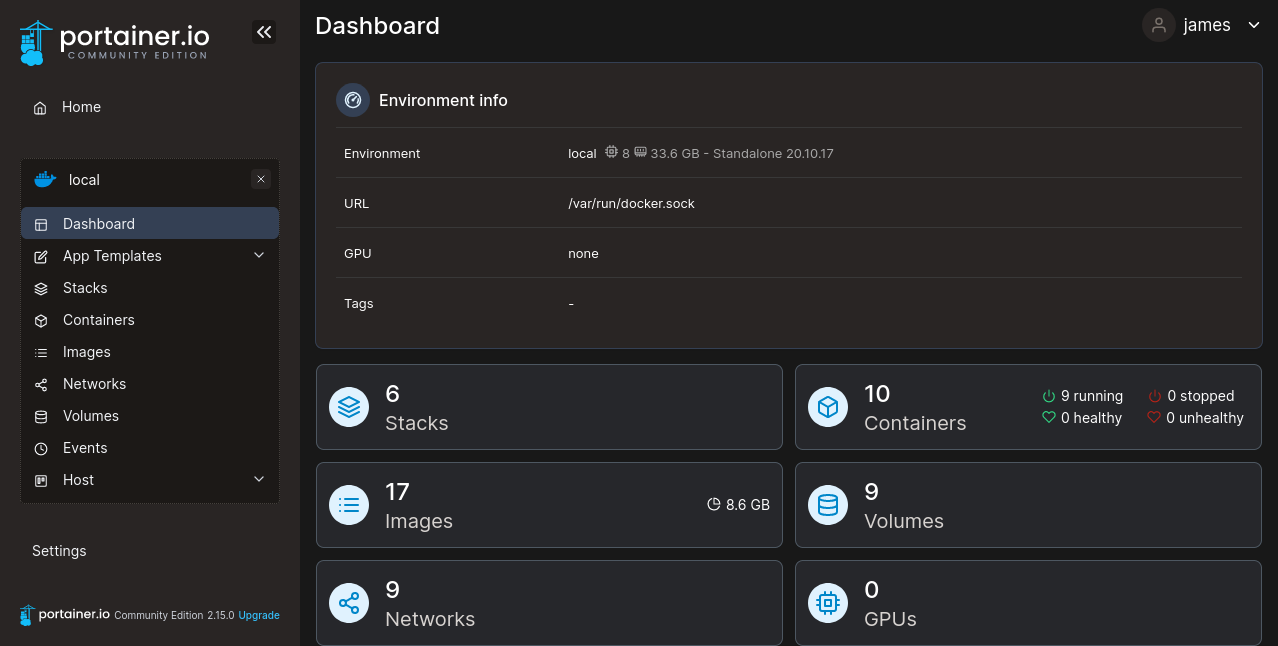Click the Containers cube icon in dashboard tile
The width and height of the screenshot is (1278, 646).
pyautogui.click(x=828, y=407)
